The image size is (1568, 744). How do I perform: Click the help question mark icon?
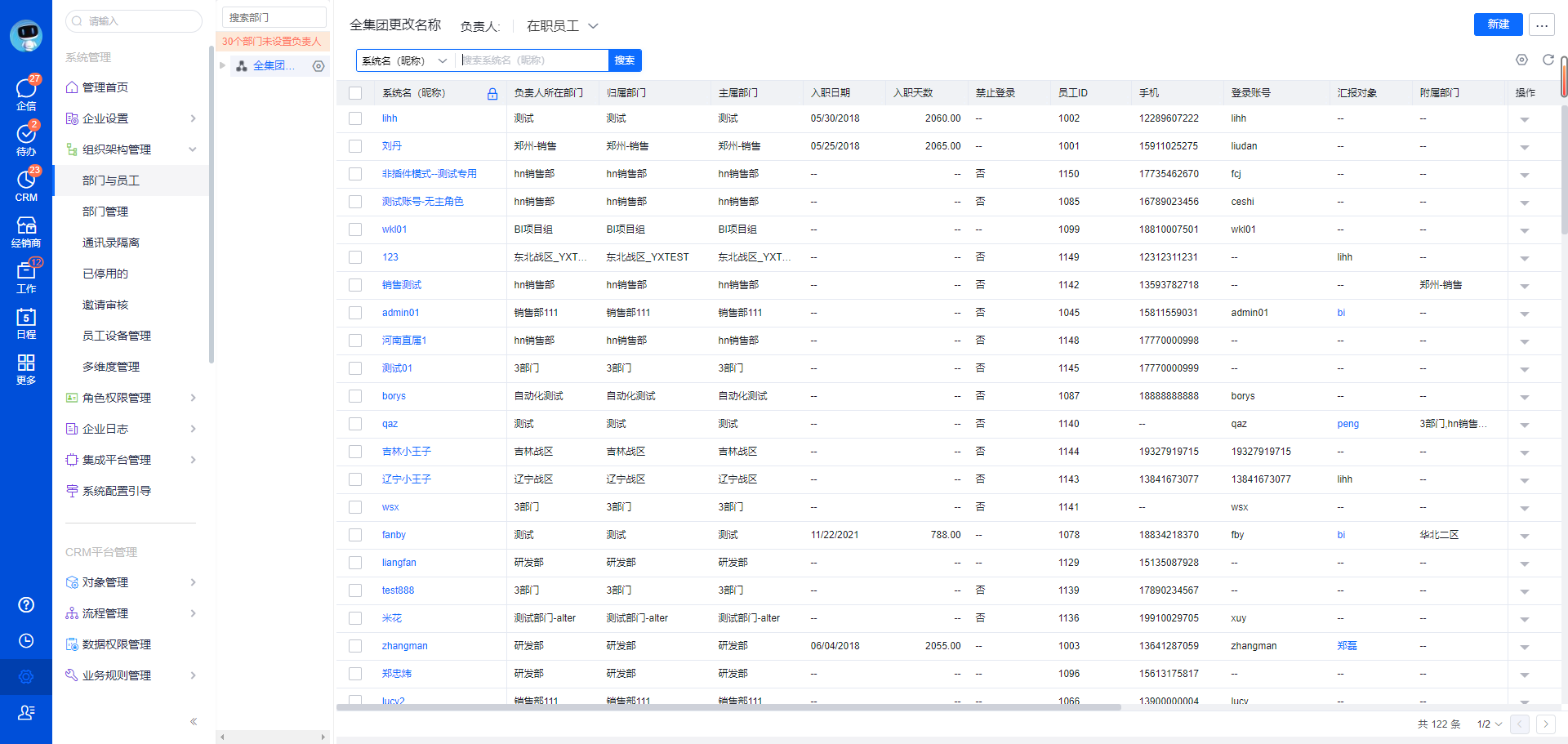pyautogui.click(x=26, y=604)
